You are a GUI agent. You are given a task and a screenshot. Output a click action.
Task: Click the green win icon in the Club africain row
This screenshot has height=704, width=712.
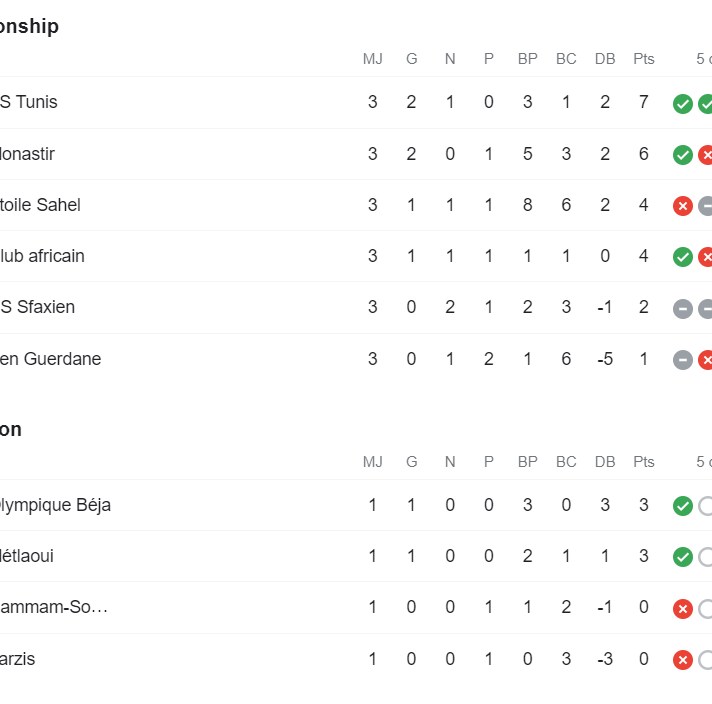pyautogui.click(x=682, y=257)
